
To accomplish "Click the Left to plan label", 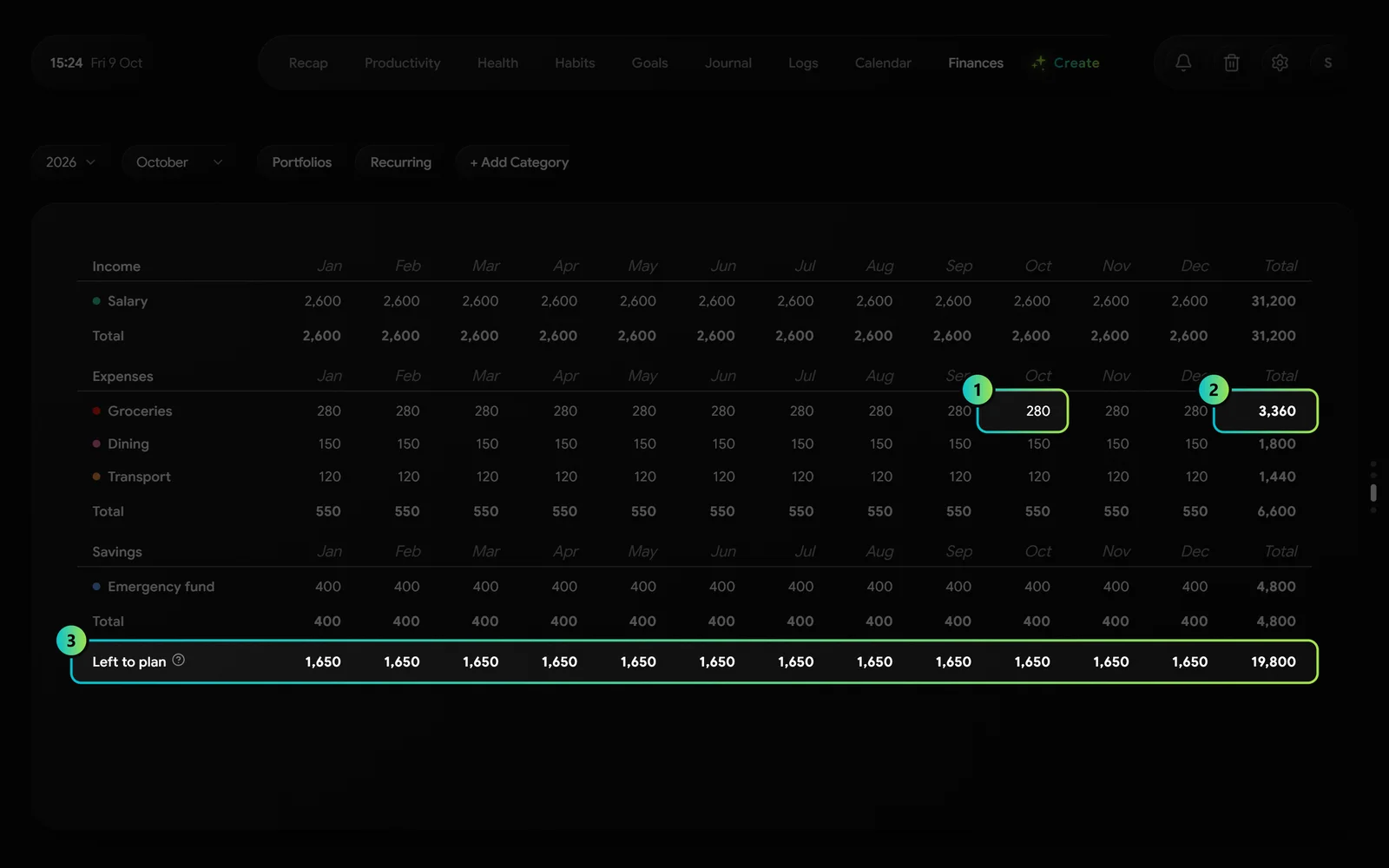I will tap(129, 661).
